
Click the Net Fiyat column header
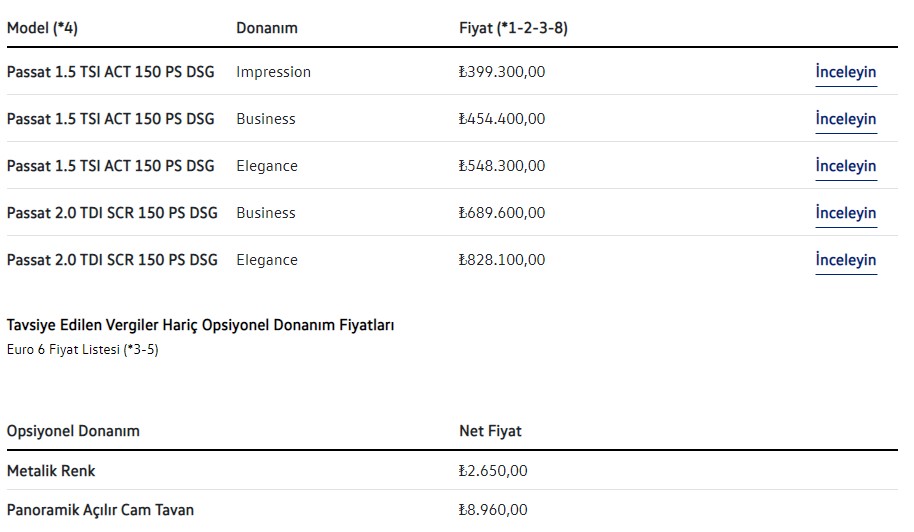[490, 431]
